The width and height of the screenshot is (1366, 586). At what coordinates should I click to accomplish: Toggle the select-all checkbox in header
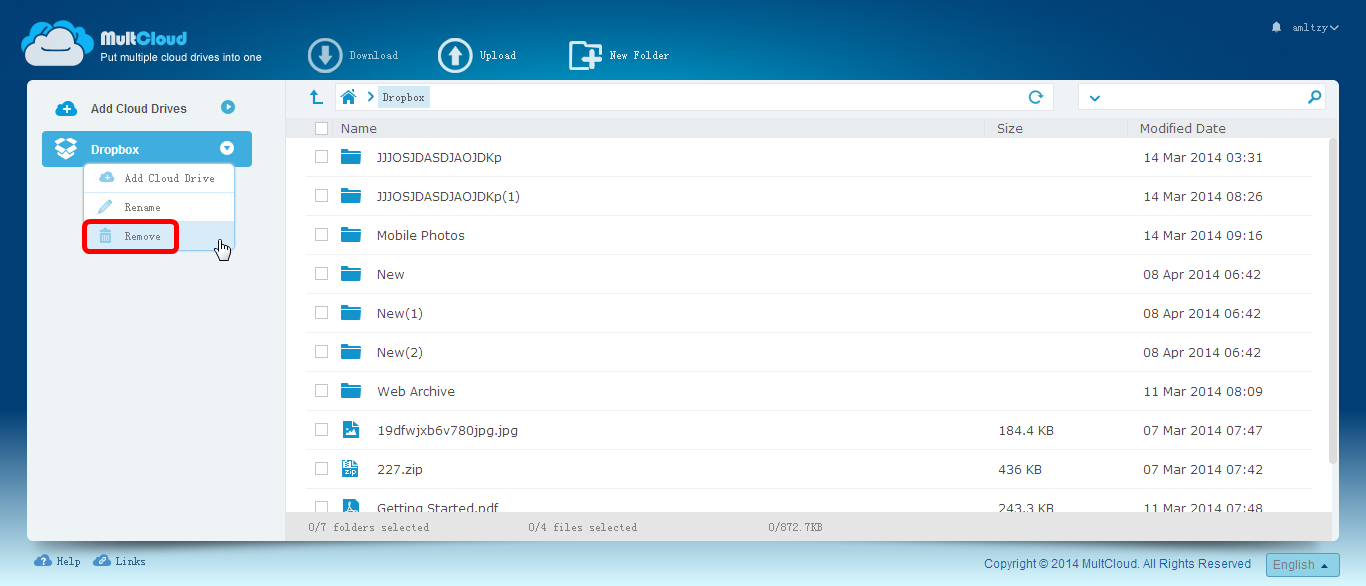click(x=321, y=128)
